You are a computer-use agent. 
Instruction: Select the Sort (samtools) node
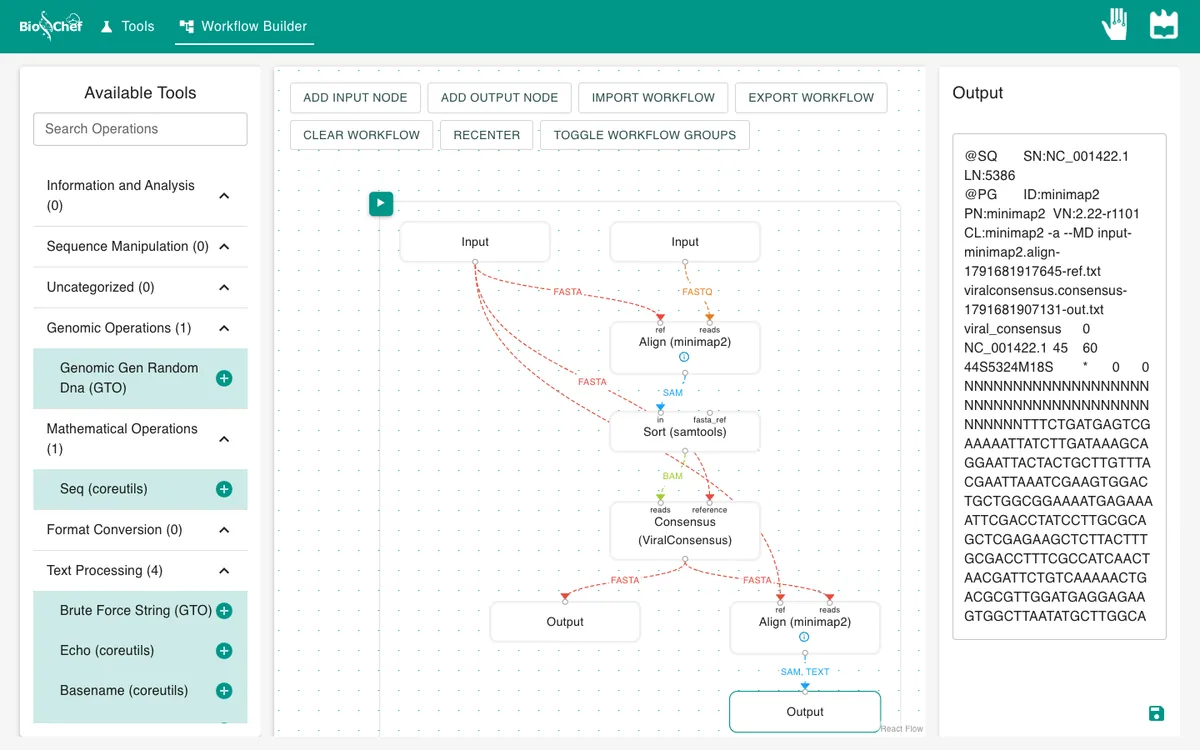[685, 432]
